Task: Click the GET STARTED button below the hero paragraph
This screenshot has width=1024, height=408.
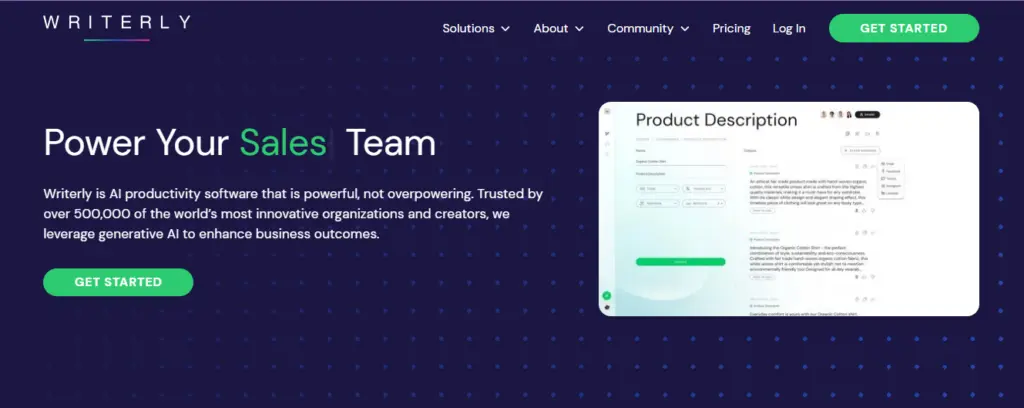Action: coord(118,282)
